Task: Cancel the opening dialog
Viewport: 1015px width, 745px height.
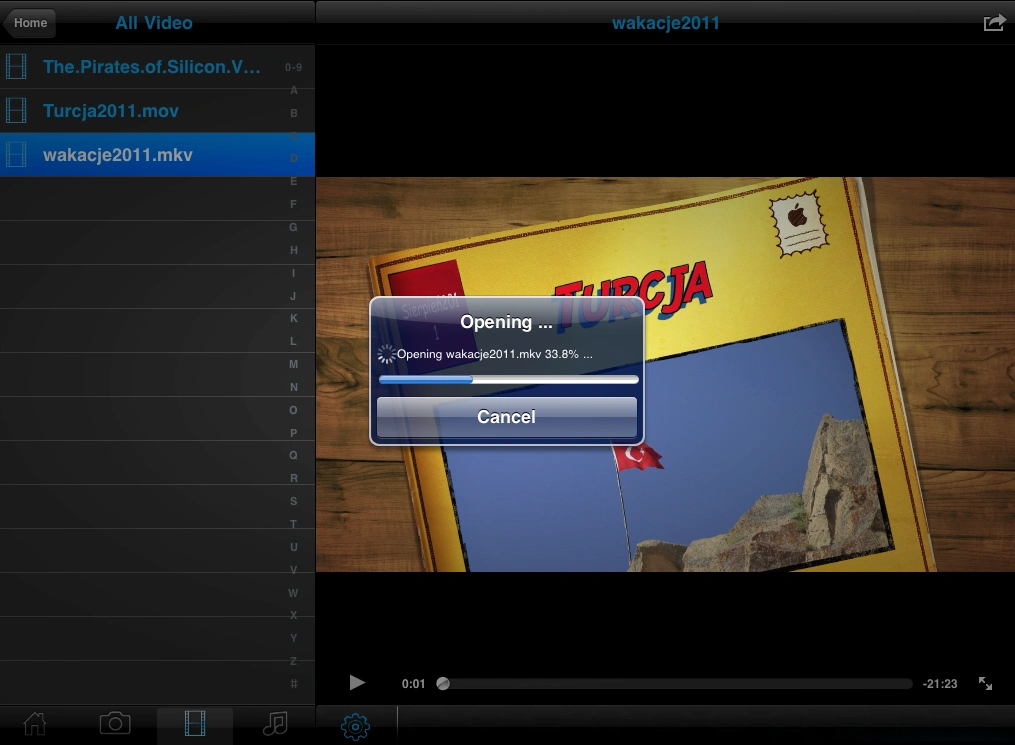Action: coord(507,417)
